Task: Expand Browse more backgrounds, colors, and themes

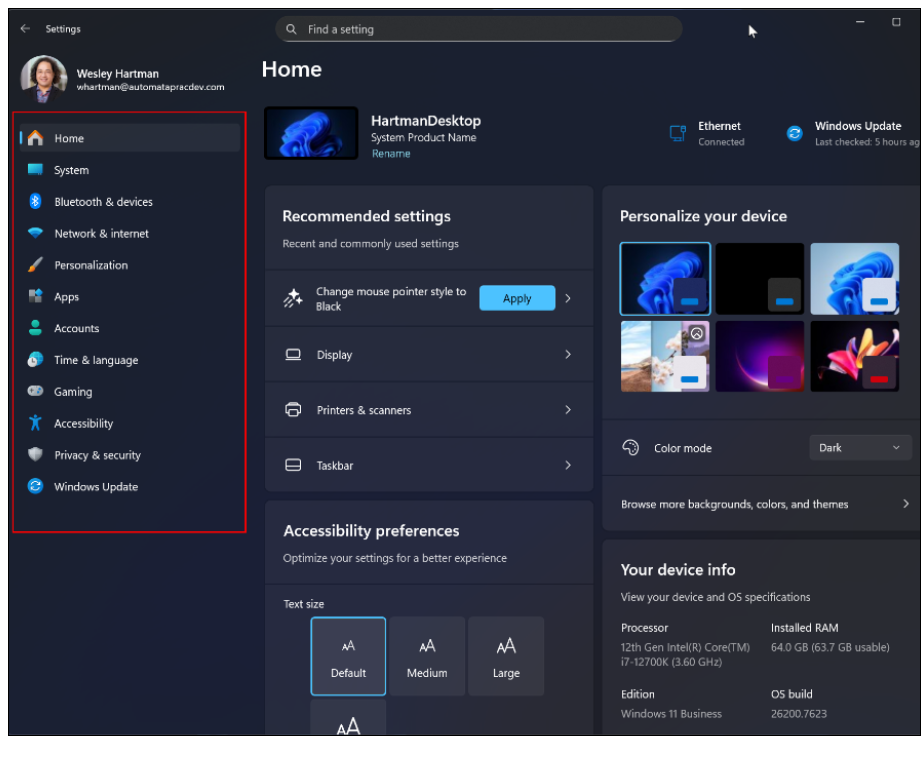Action: [x=764, y=504]
